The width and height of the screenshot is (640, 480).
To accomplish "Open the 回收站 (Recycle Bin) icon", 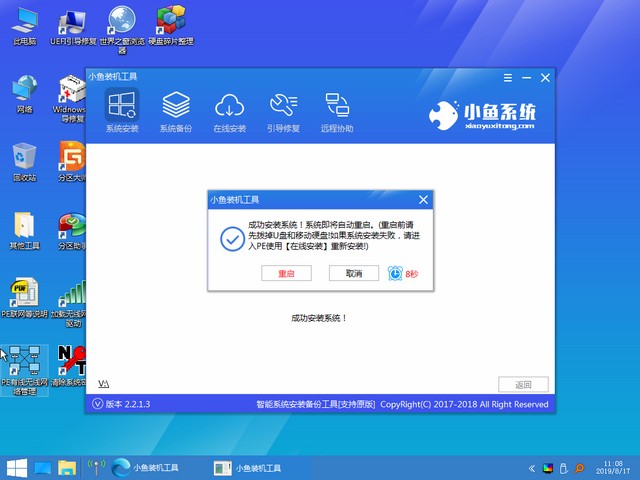I will (24, 160).
